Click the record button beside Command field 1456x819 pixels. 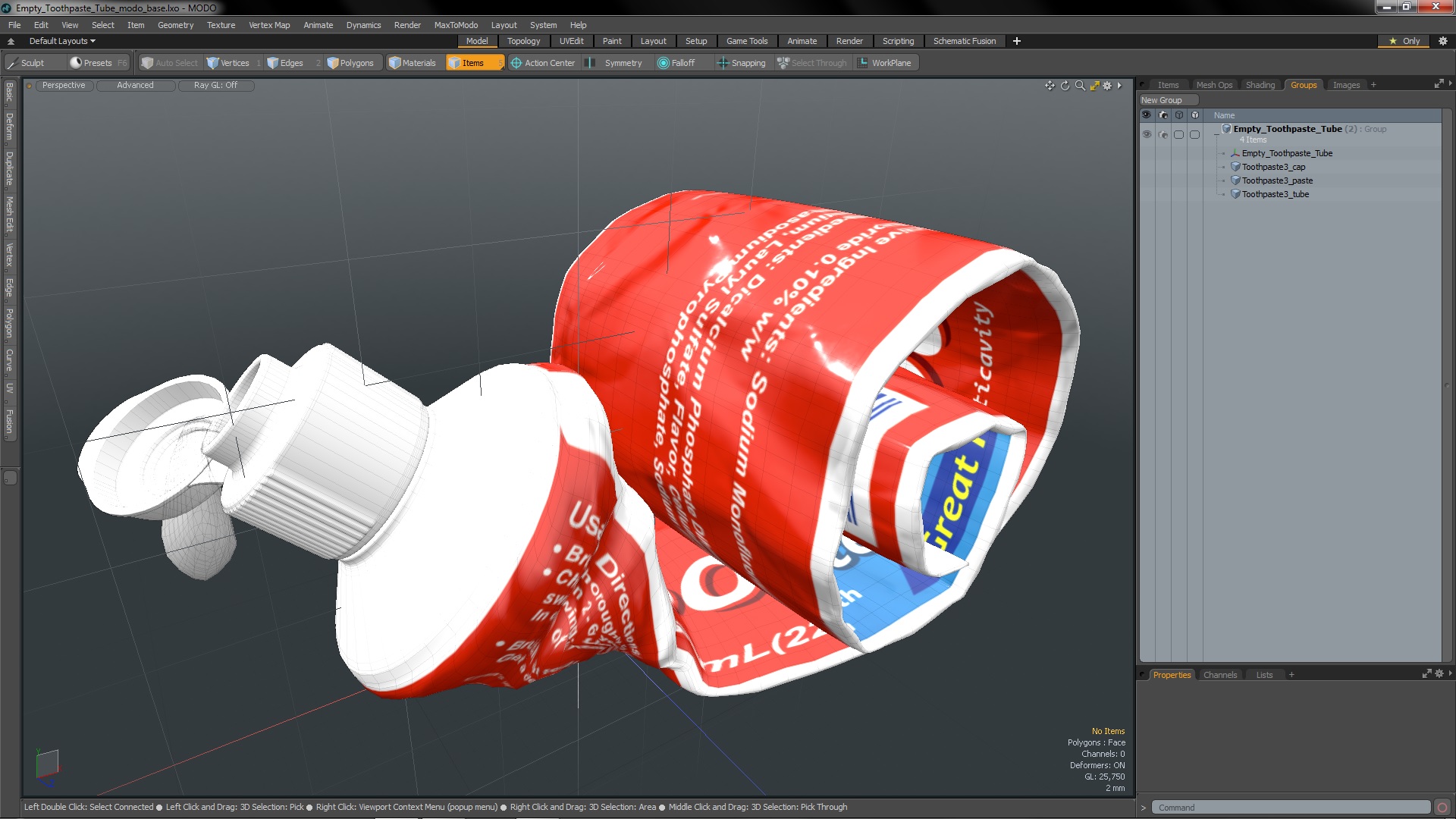[x=1442, y=808]
